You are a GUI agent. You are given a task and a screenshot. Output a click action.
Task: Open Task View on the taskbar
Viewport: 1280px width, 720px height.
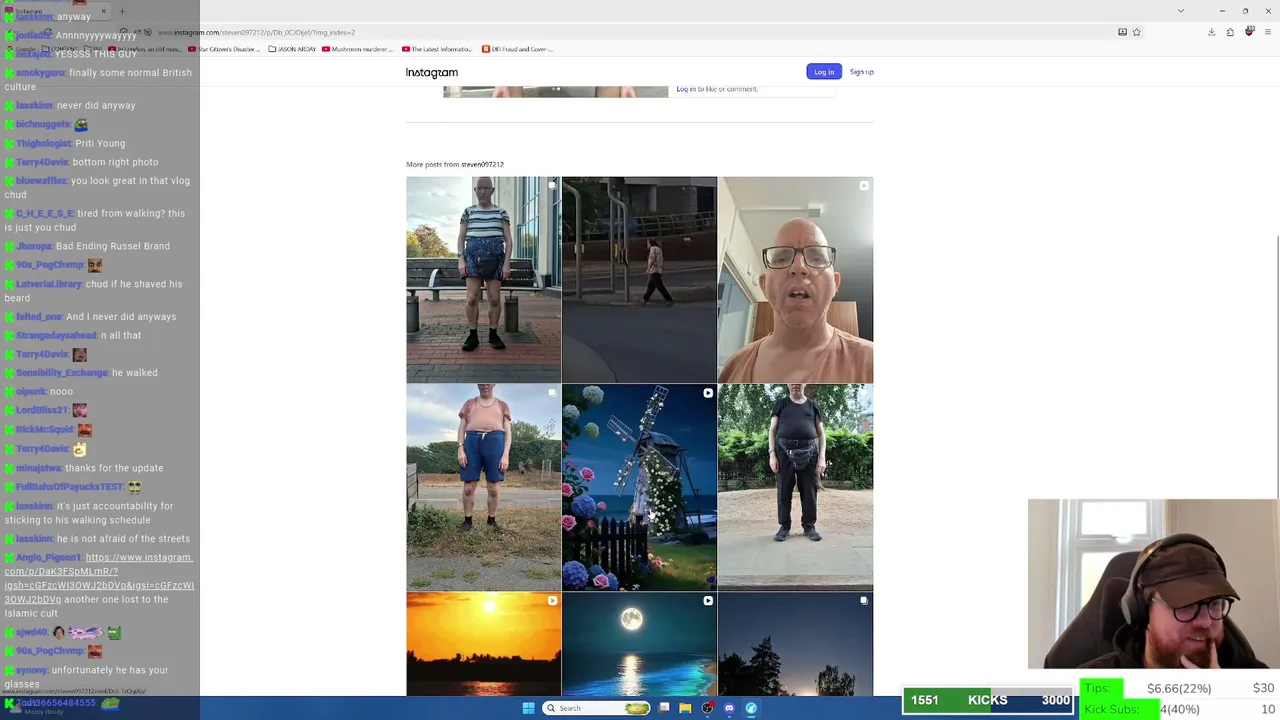663,708
